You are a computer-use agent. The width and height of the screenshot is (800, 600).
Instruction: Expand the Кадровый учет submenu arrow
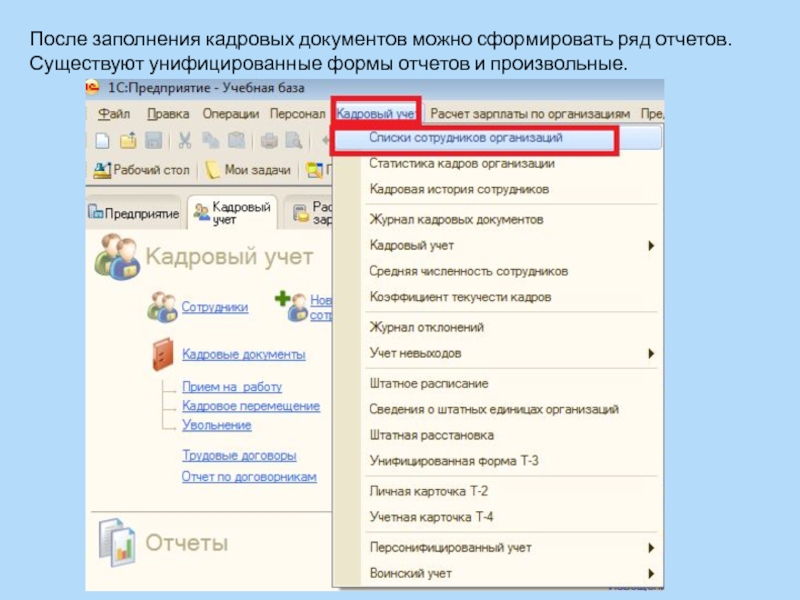(651, 245)
